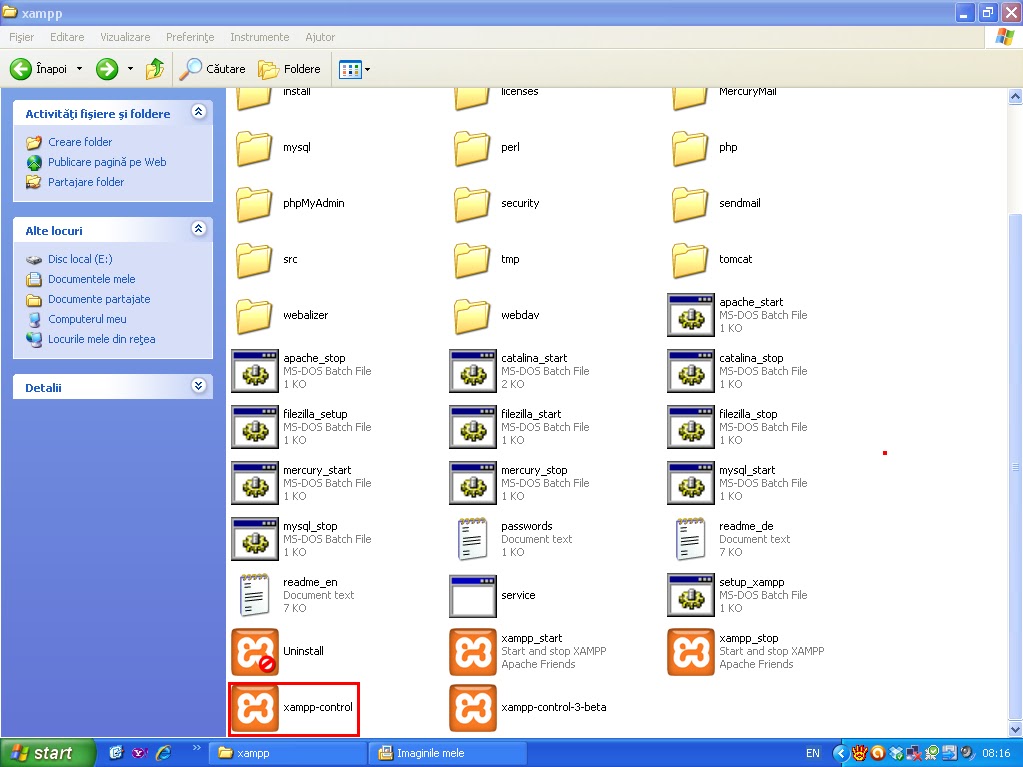
Task: Click the Windows start button
Action: coord(48,753)
